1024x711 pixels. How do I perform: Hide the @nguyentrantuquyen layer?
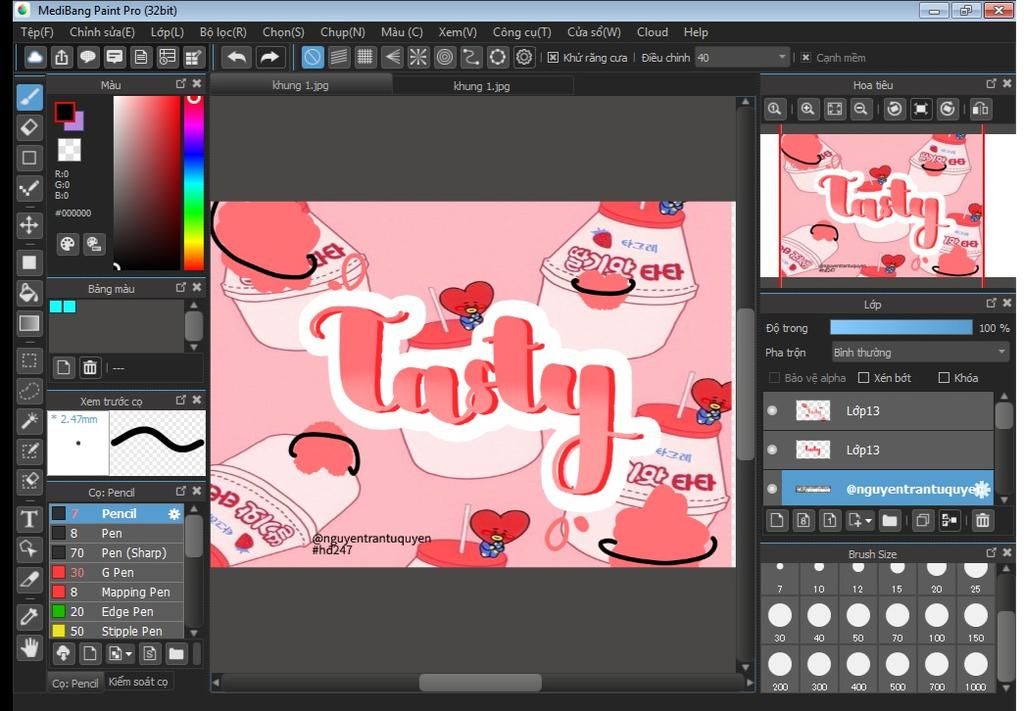coord(772,489)
